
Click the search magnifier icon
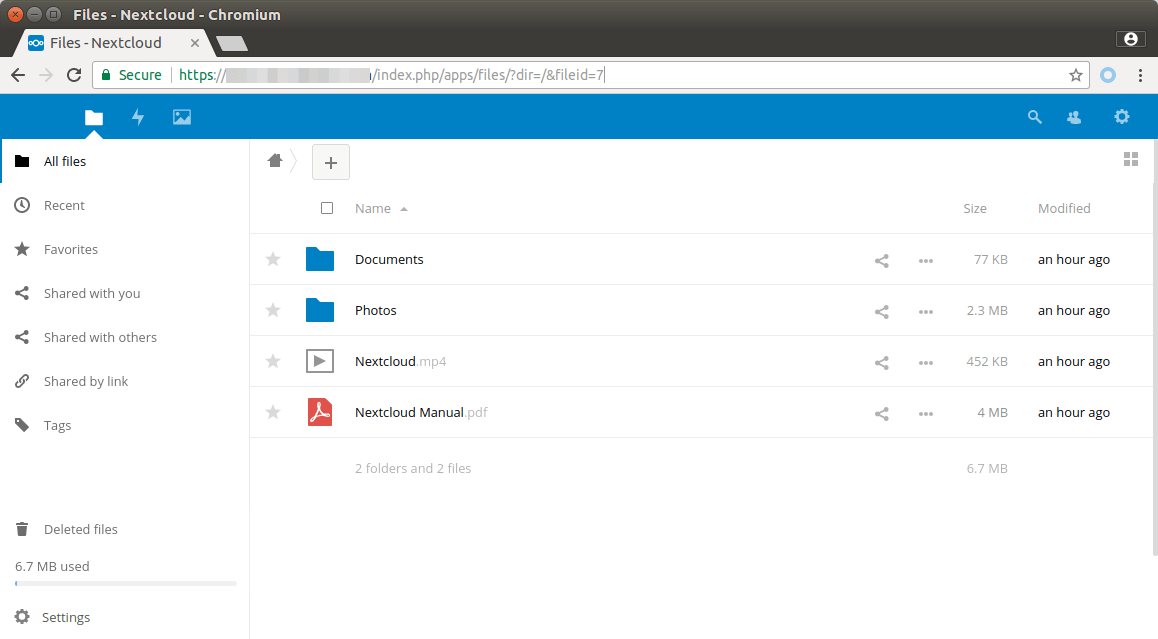click(x=1035, y=117)
